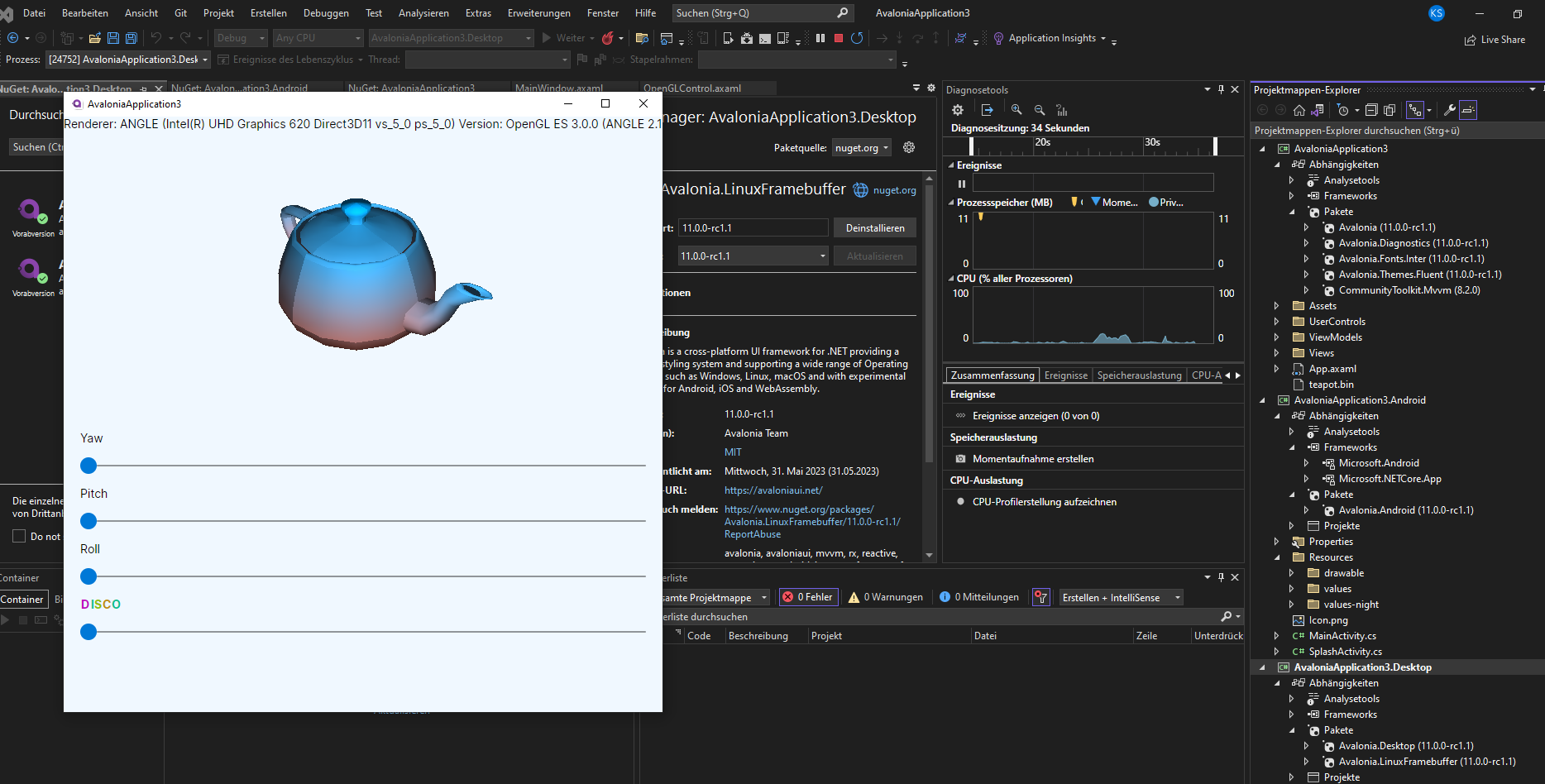Open the 'Any CPU' platform dropdown
The image size is (1545, 784).
click(359, 37)
